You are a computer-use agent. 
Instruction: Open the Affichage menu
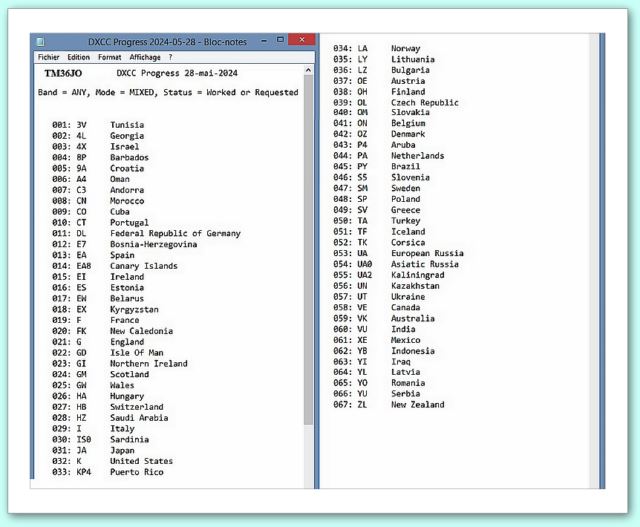[x=144, y=57]
